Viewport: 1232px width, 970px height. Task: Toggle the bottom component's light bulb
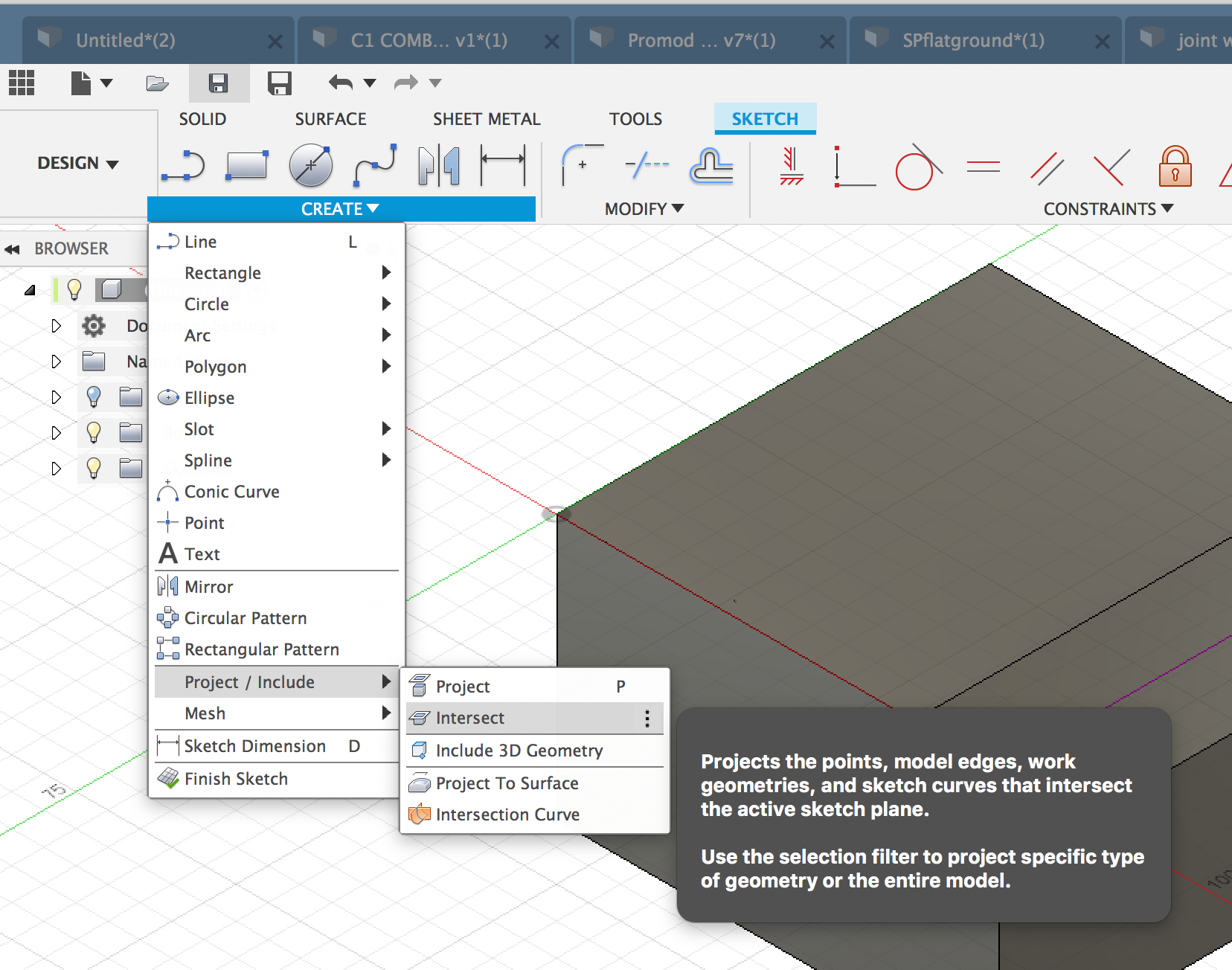tap(94, 469)
